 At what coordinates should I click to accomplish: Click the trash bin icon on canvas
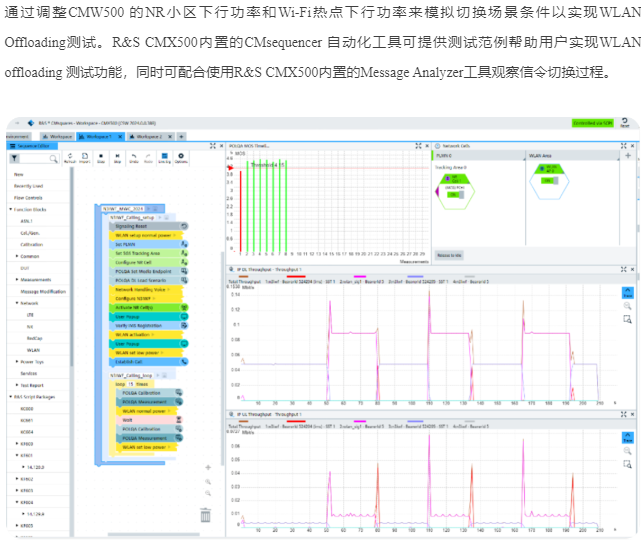(x=205, y=515)
